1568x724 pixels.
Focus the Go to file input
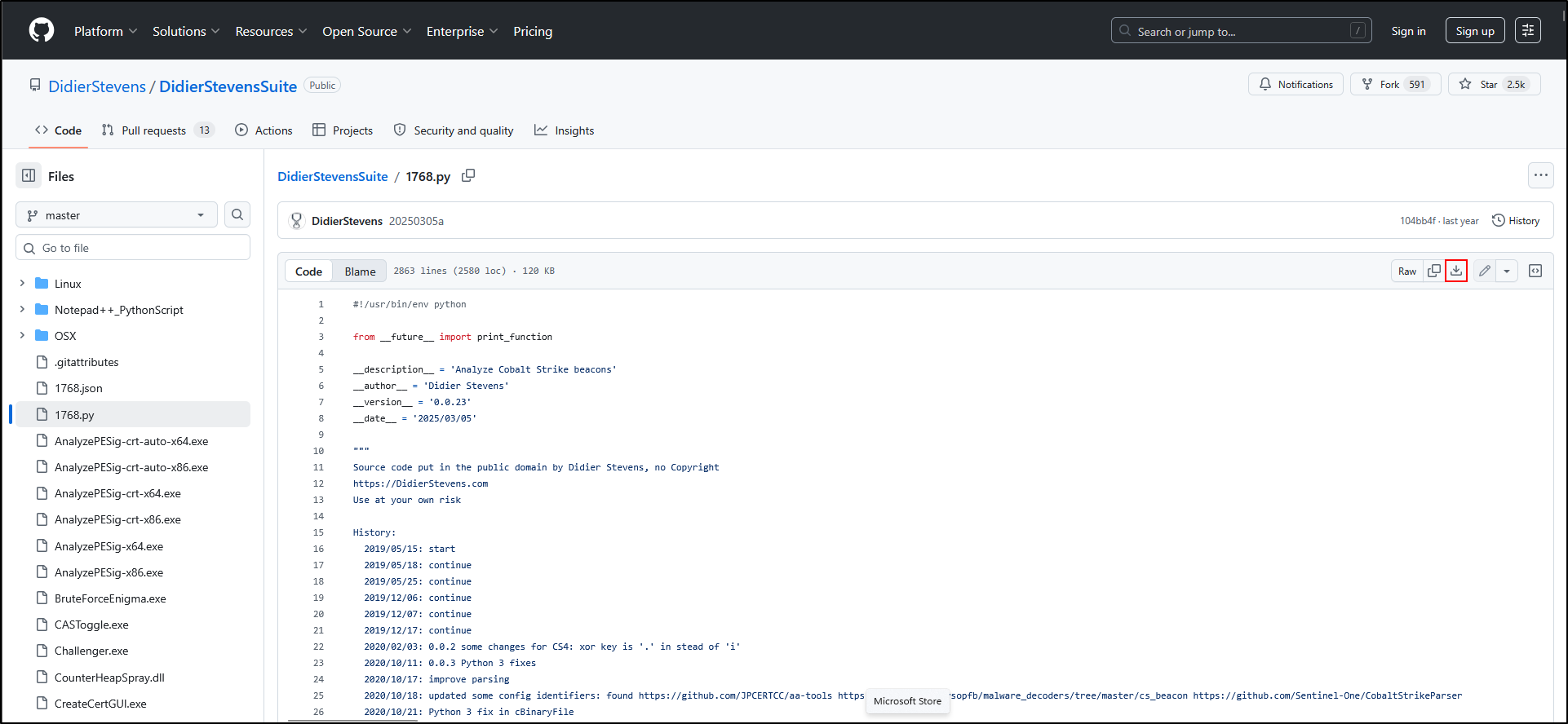[x=133, y=248]
